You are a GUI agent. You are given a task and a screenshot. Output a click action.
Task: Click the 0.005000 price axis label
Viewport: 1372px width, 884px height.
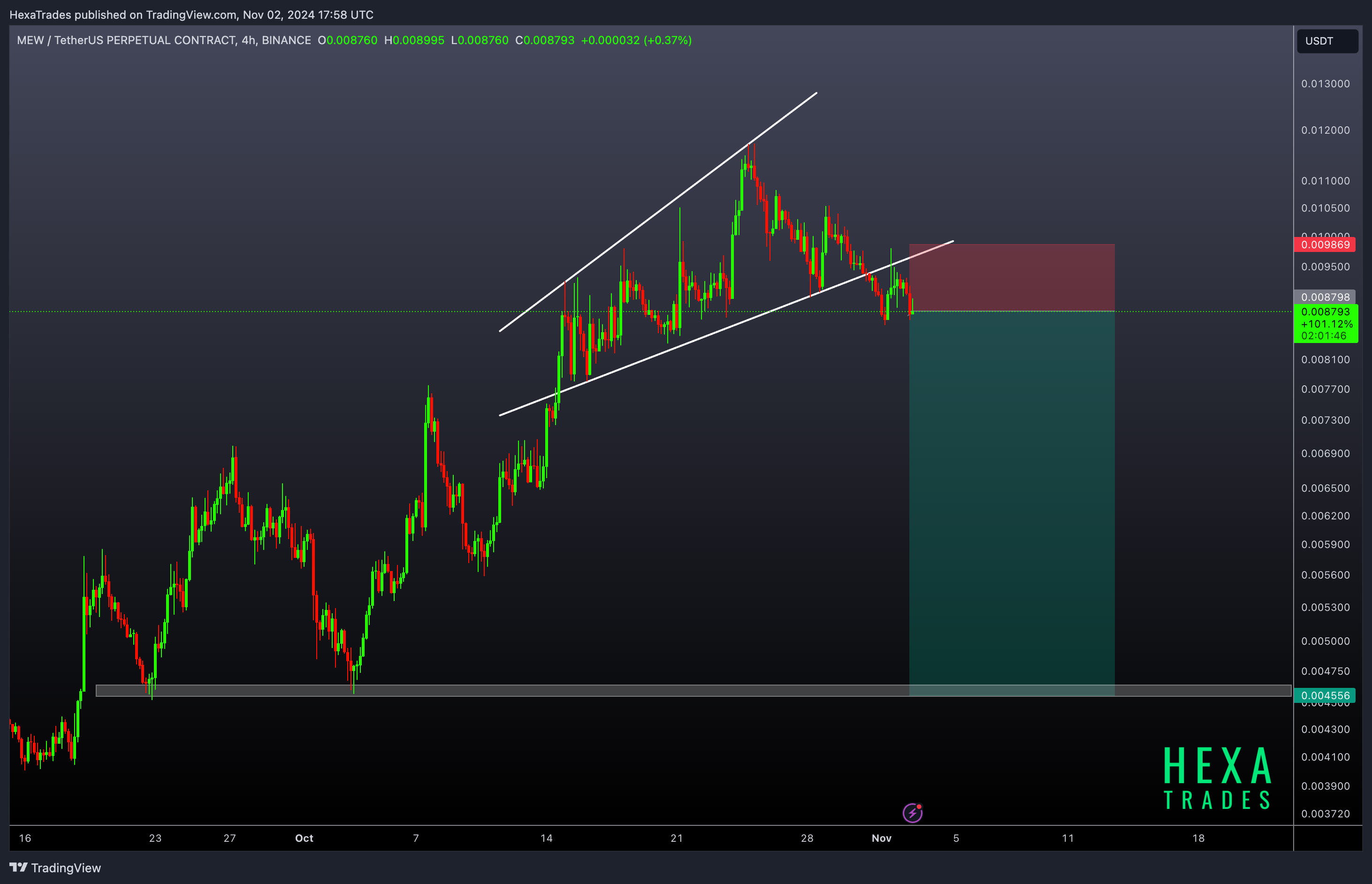point(1326,641)
